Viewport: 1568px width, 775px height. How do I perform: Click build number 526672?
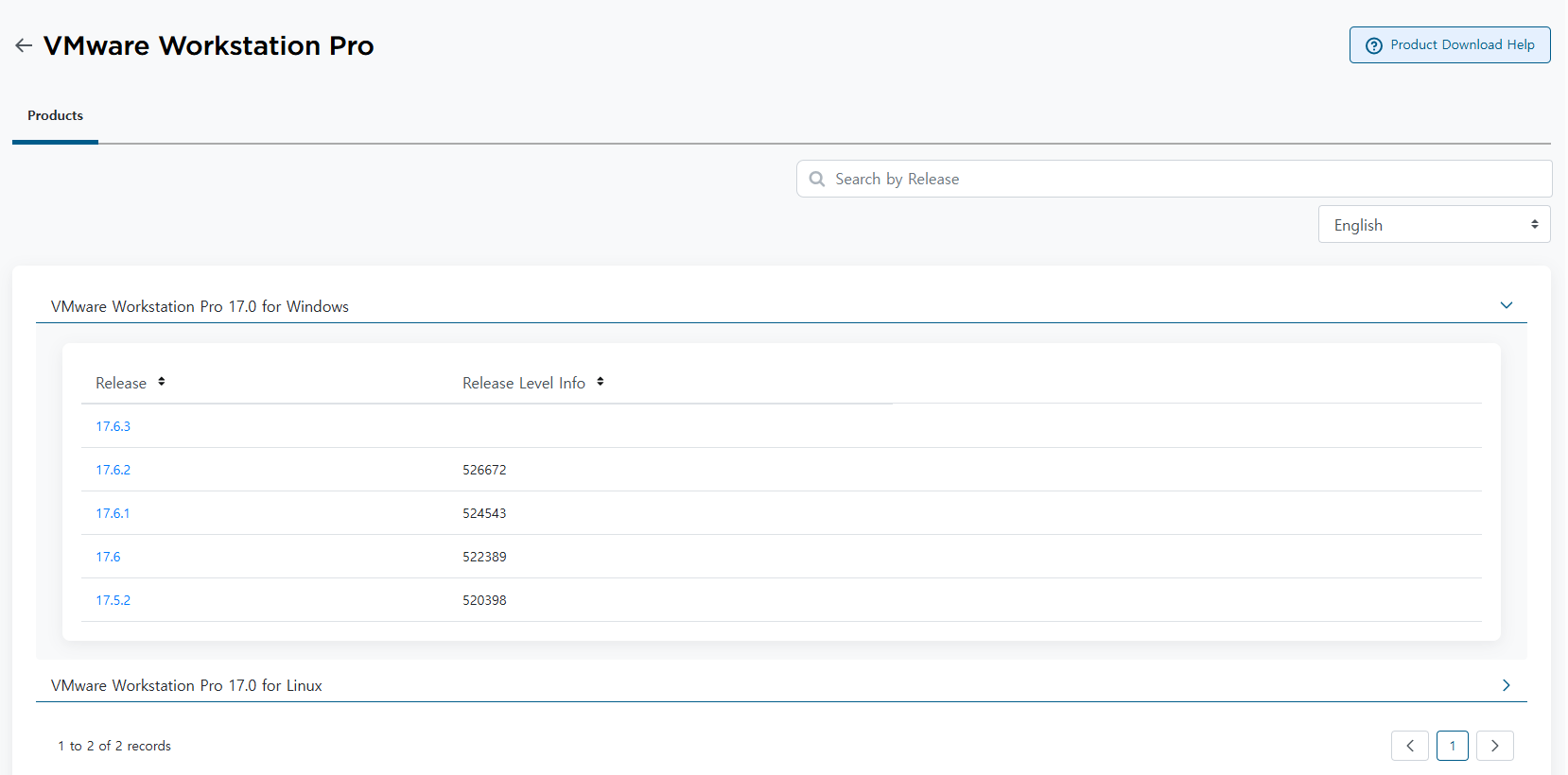pyautogui.click(x=484, y=470)
